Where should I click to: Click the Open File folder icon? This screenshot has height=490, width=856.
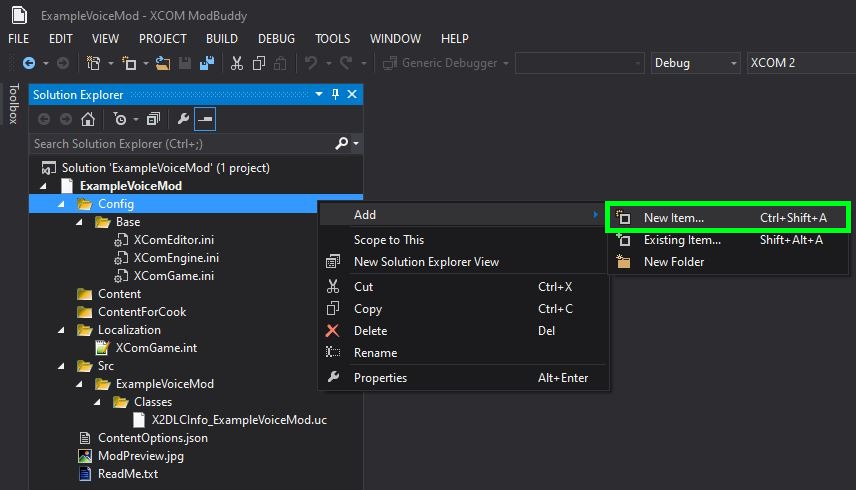coord(165,63)
